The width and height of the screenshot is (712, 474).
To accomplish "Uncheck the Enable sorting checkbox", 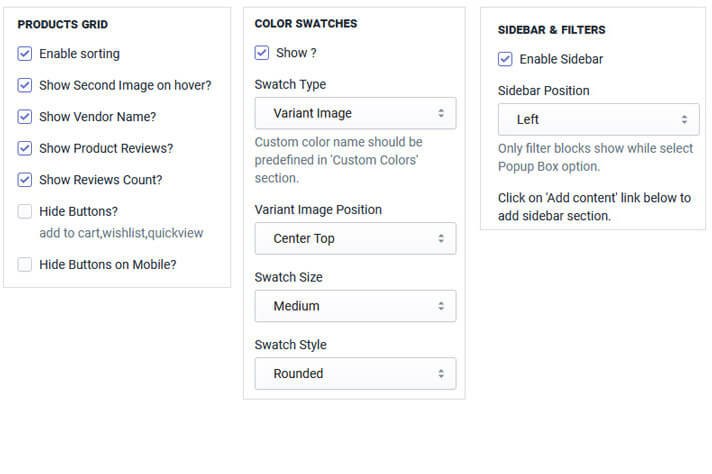I will click(x=25, y=54).
